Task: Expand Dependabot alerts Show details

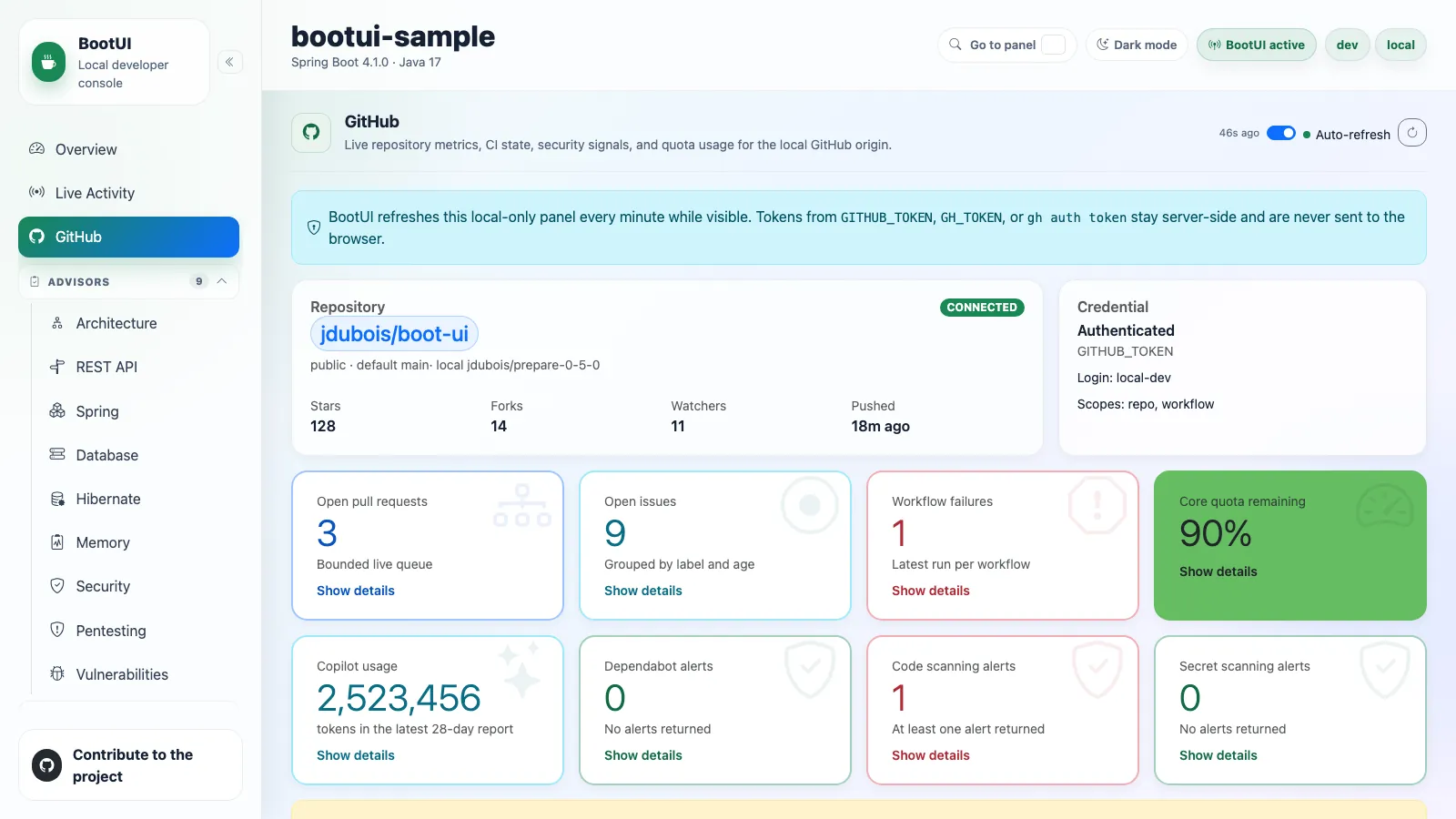Action: point(643,755)
